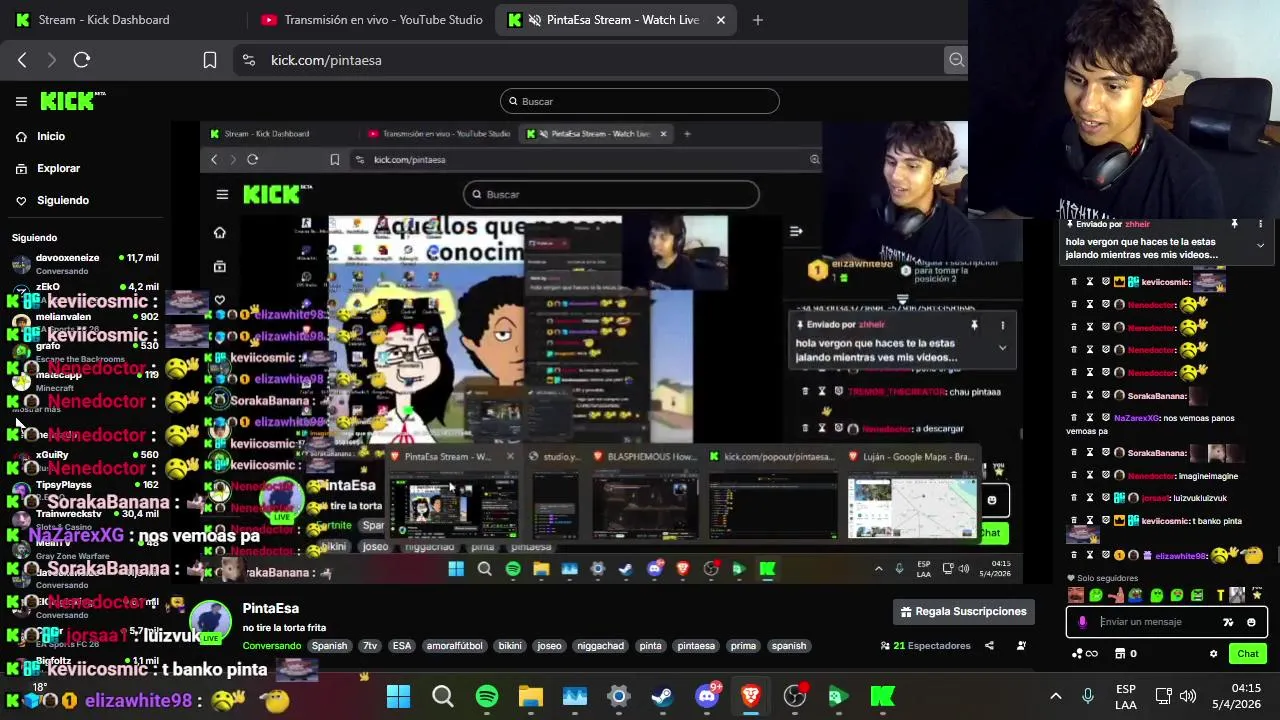Open channel points icon below chat

tap(1084, 654)
